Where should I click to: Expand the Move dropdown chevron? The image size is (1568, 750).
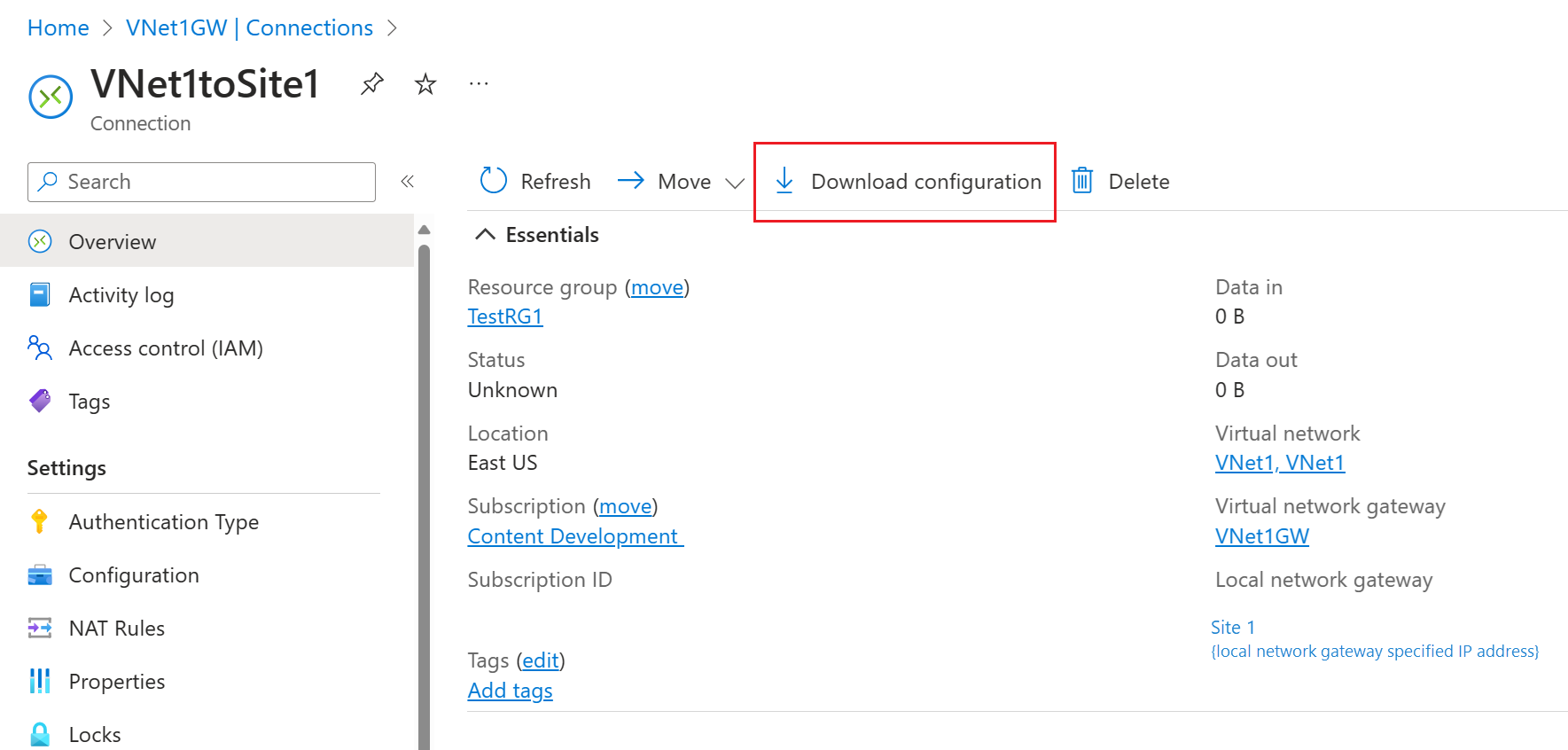point(735,183)
